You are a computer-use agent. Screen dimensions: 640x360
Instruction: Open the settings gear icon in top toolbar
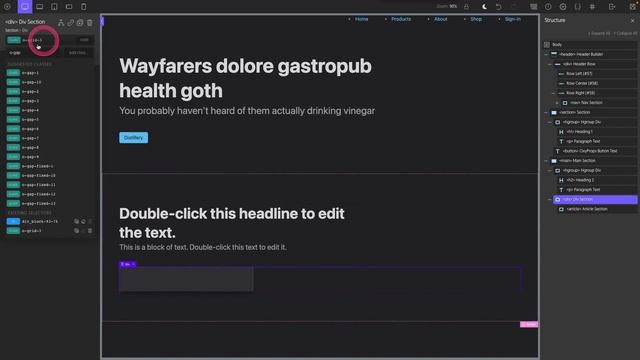(x=563, y=7)
